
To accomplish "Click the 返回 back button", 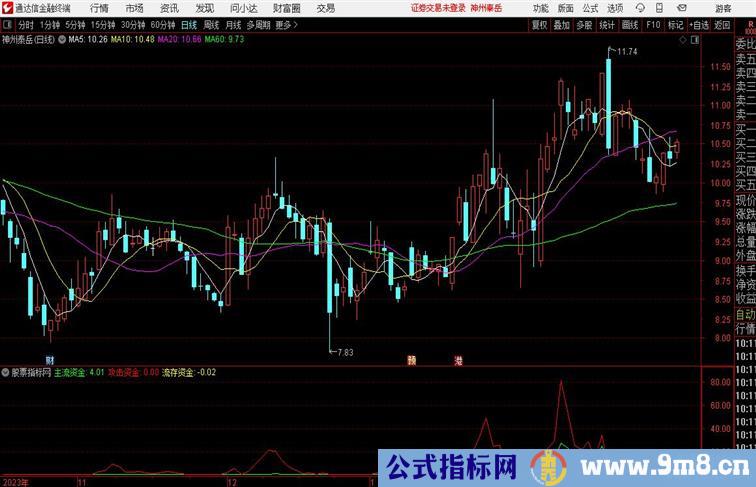I will coord(721,25).
